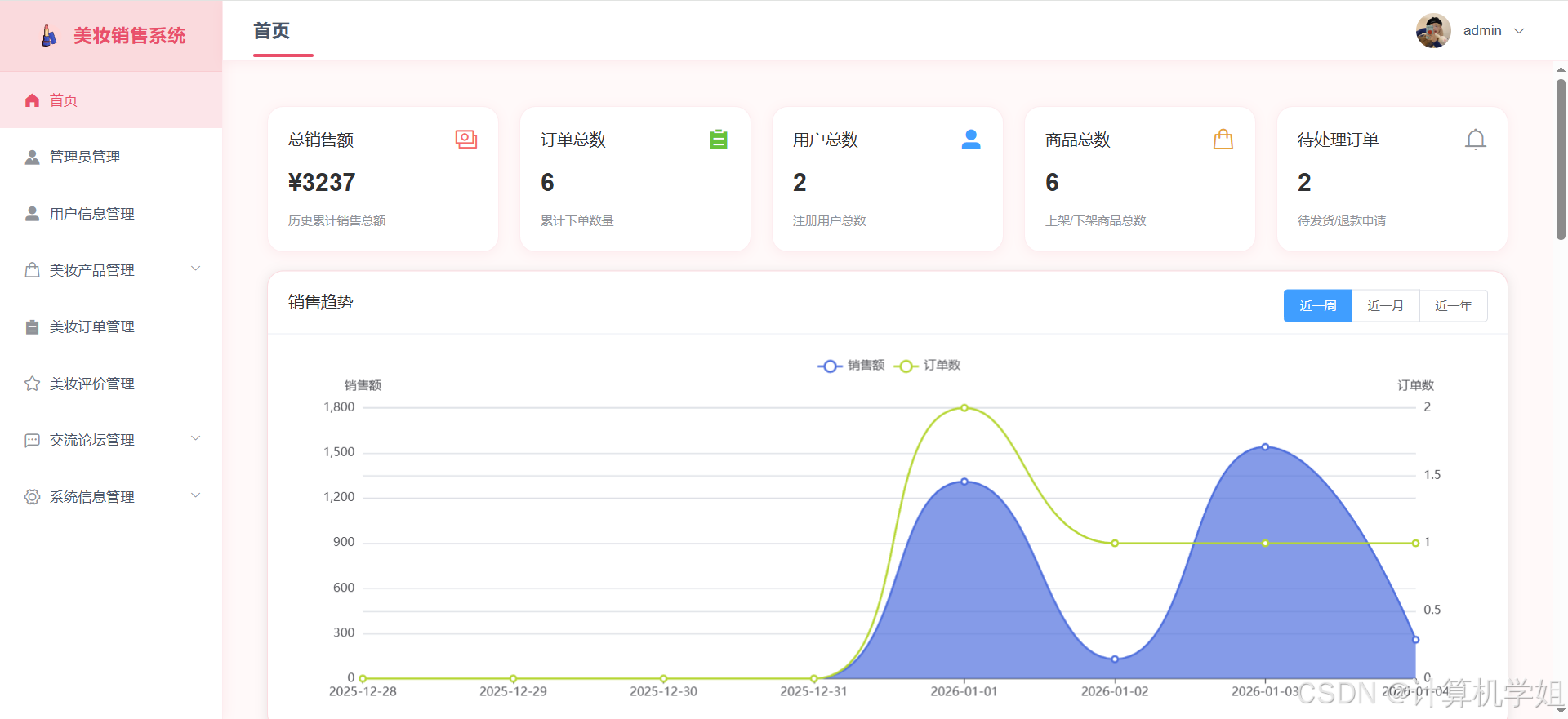Click the 美妆订单管理 clipboard icon
This screenshot has width=1568, height=719.
coord(32,326)
